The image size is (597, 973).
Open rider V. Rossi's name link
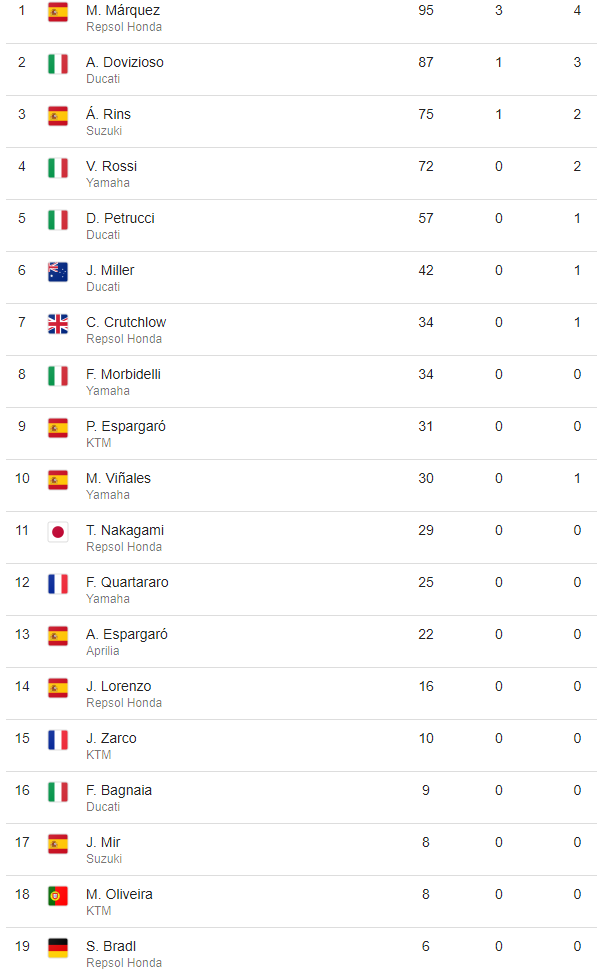pyautogui.click(x=112, y=166)
